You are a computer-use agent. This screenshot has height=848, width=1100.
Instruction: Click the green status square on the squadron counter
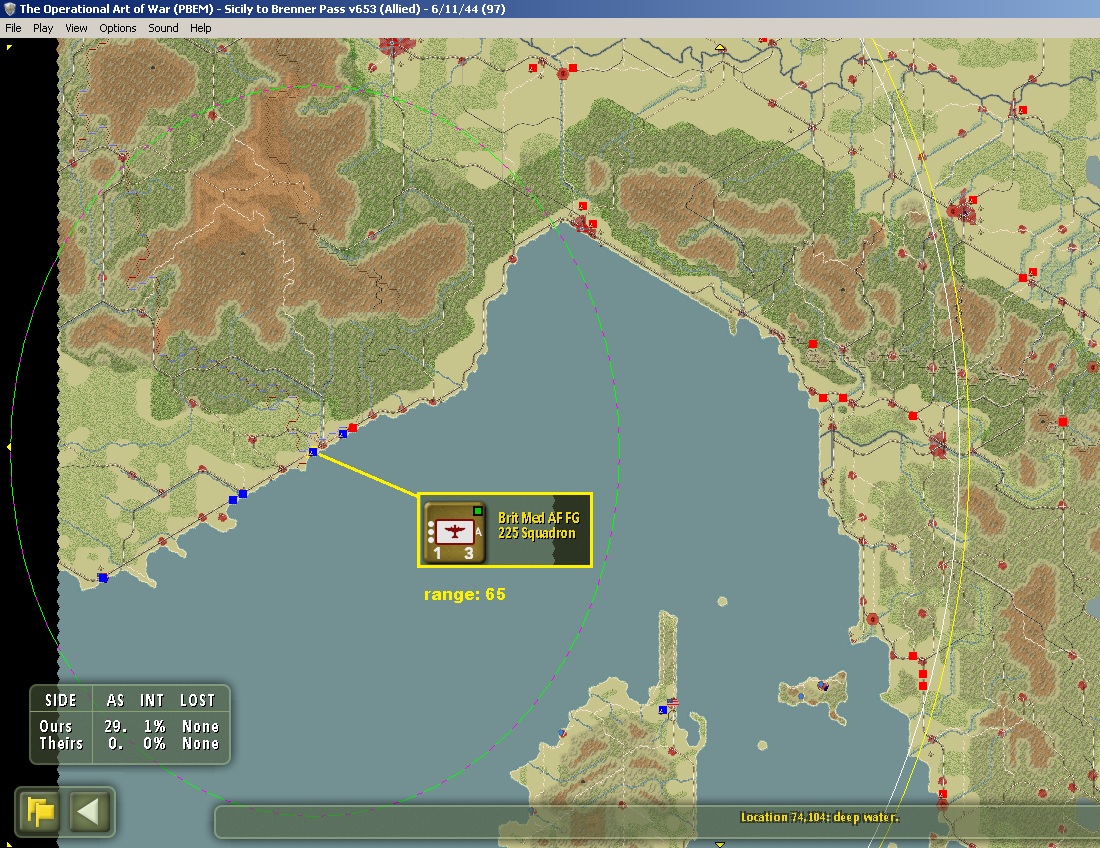click(478, 511)
